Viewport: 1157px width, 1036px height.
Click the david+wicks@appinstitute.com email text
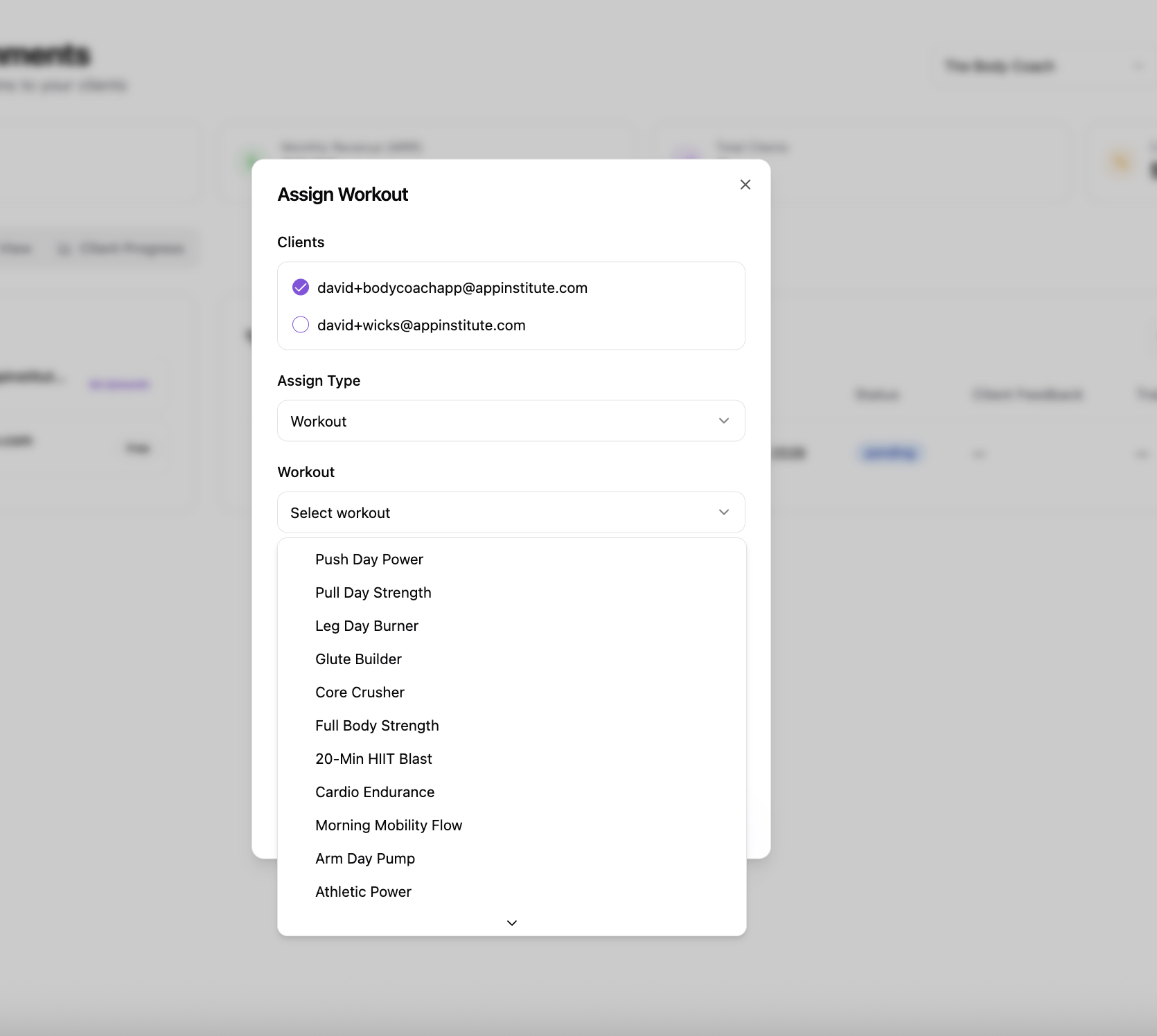coord(421,325)
